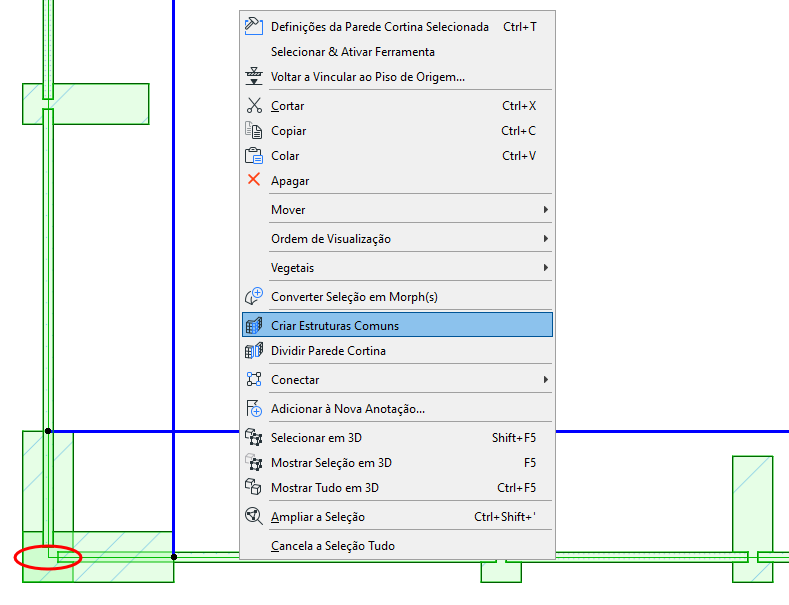This screenshot has width=789, height=605.
Task: Choose Cortar from the context menu
Action: tap(397, 106)
